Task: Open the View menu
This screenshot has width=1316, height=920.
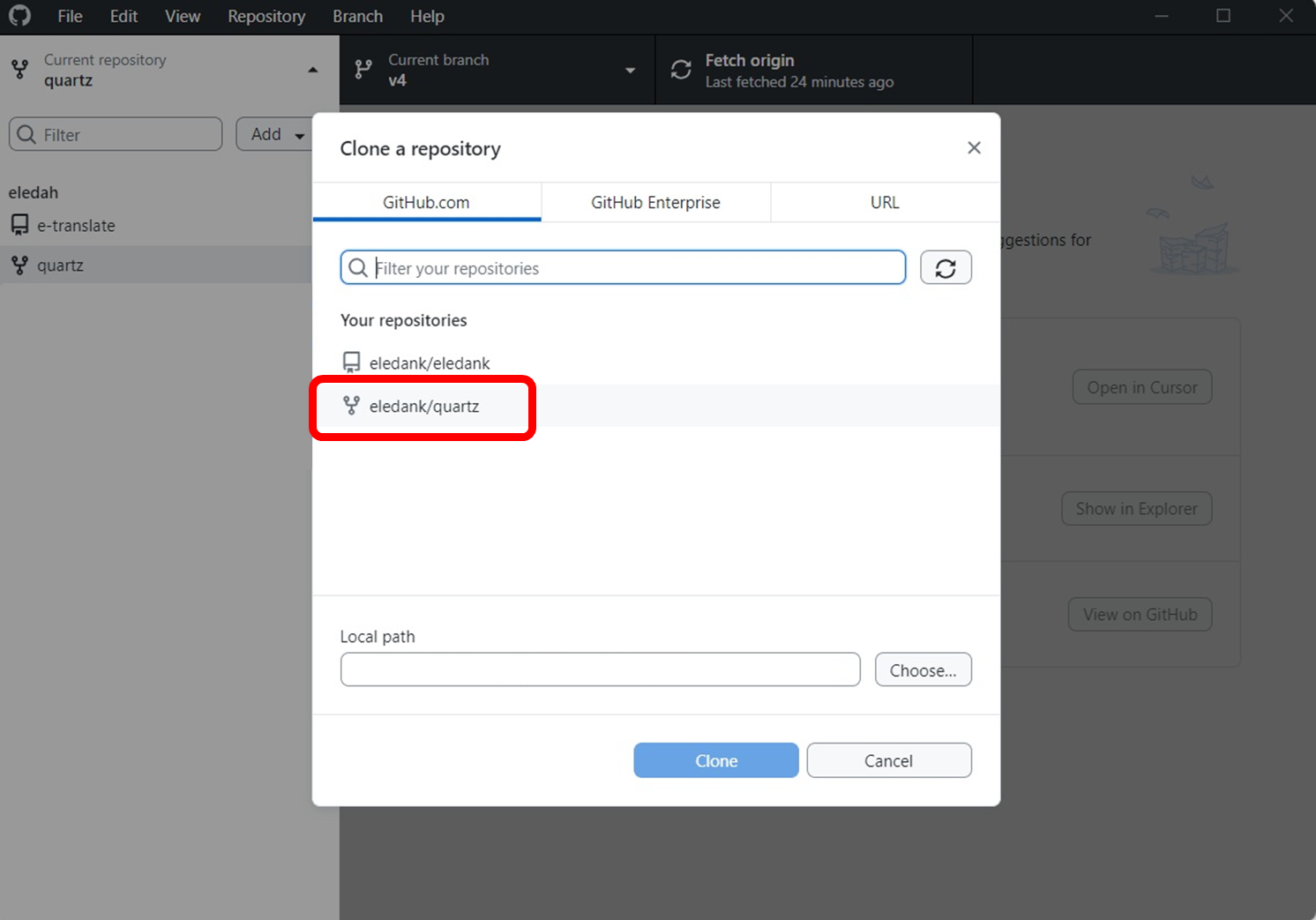Action: (x=183, y=16)
